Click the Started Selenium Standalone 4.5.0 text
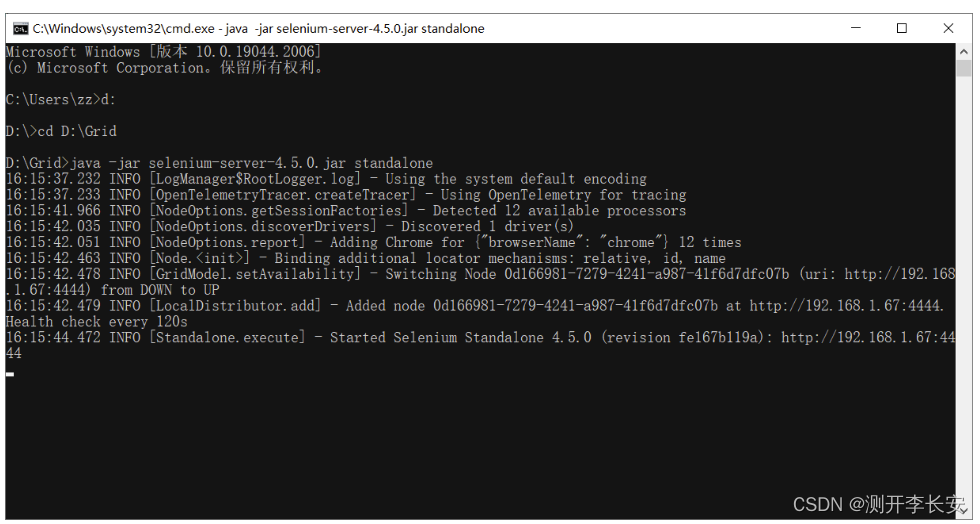 point(461,338)
